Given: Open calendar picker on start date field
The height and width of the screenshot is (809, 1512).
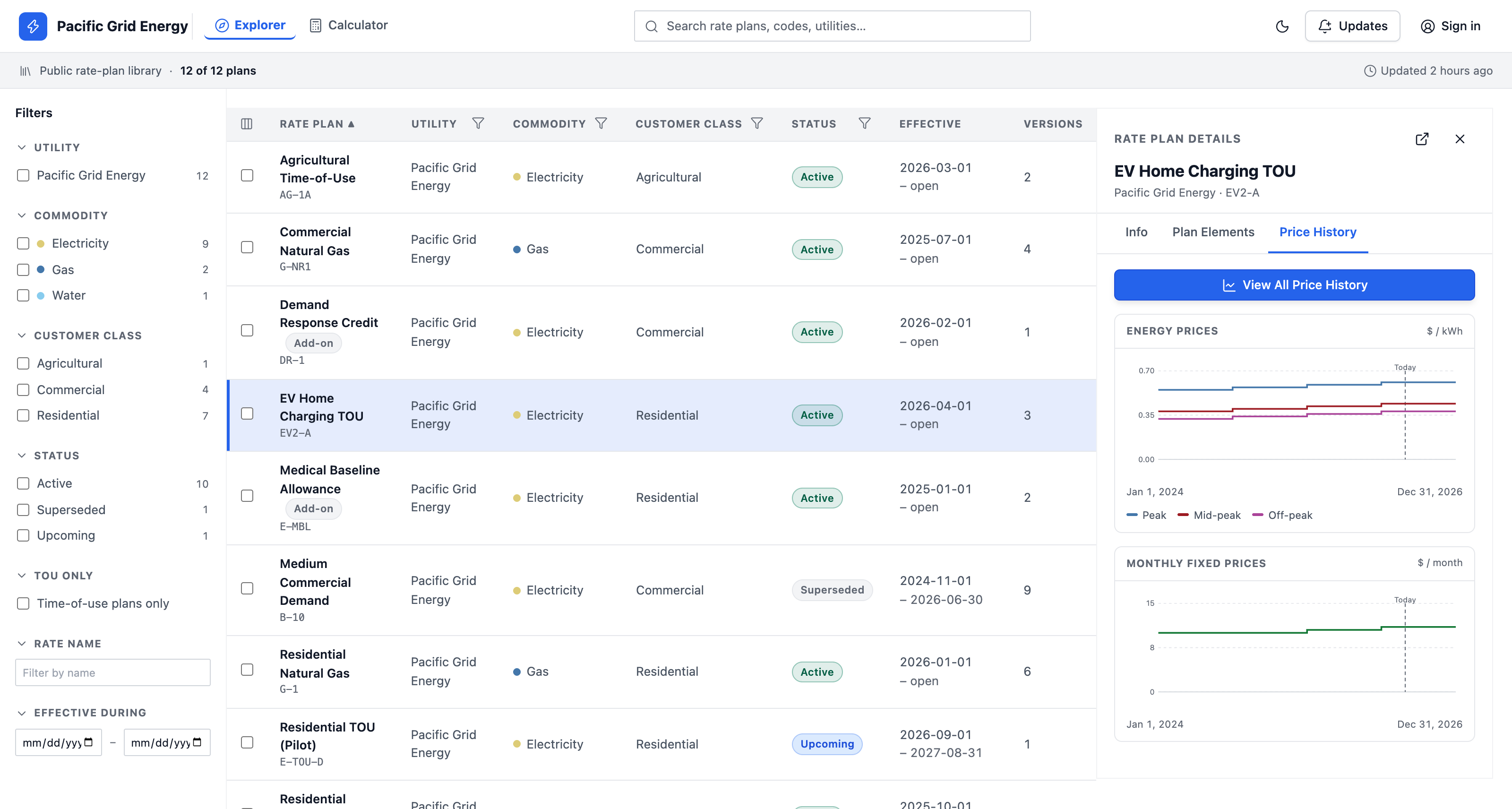Looking at the screenshot, I should [89, 742].
